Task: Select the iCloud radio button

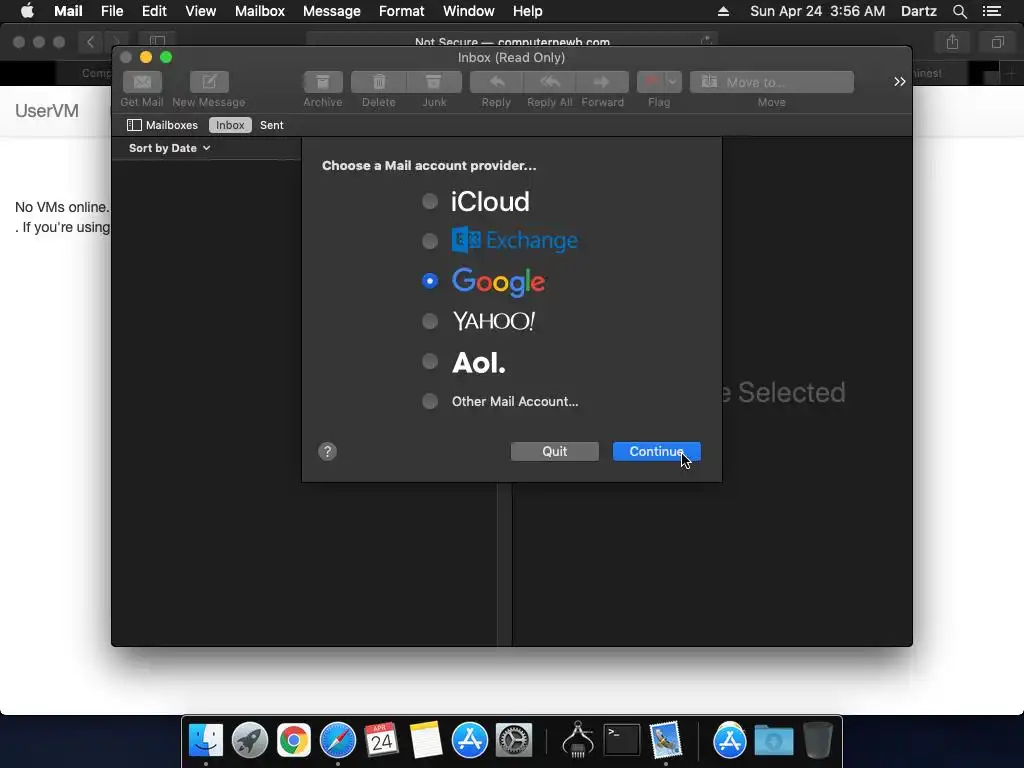Action: coord(430,201)
